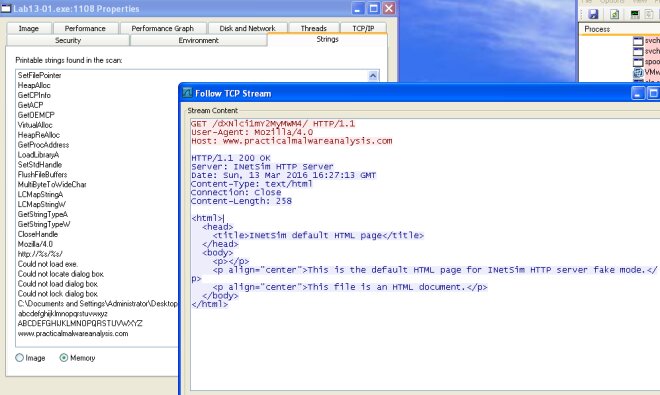660x395 pixels.
Task: Click the Date header line in stream
Action: point(283,175)
